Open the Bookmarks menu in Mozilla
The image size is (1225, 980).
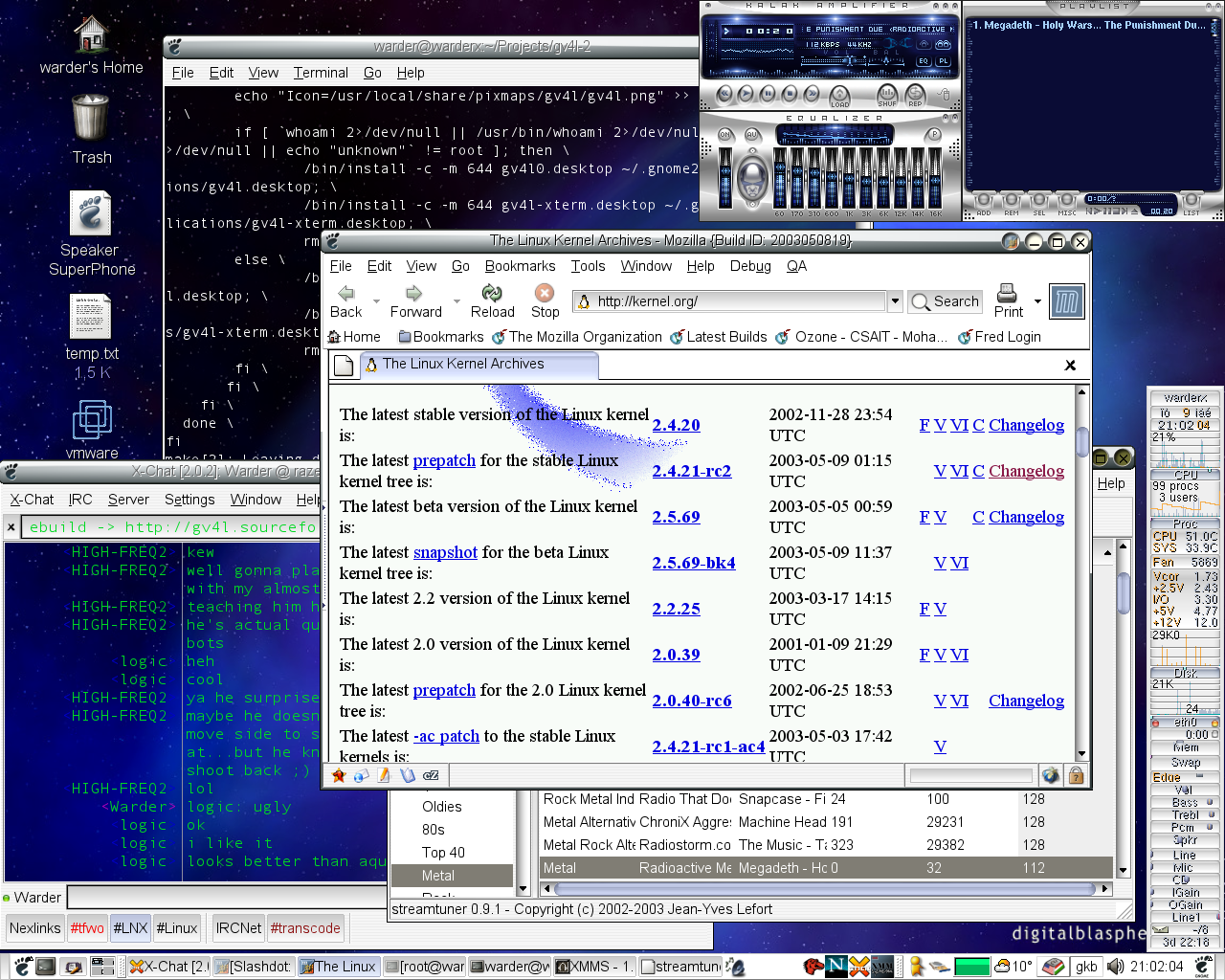point(520,266)
